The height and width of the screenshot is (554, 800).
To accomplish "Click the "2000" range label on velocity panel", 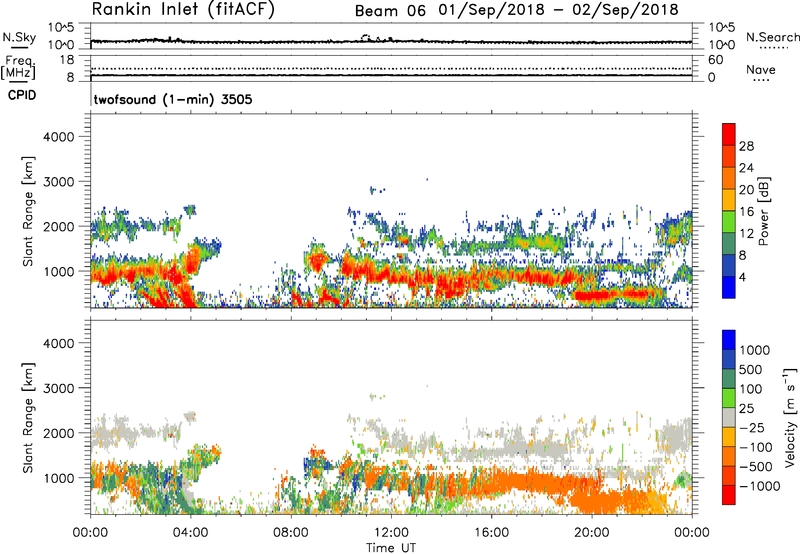I will tap(58, 433).
